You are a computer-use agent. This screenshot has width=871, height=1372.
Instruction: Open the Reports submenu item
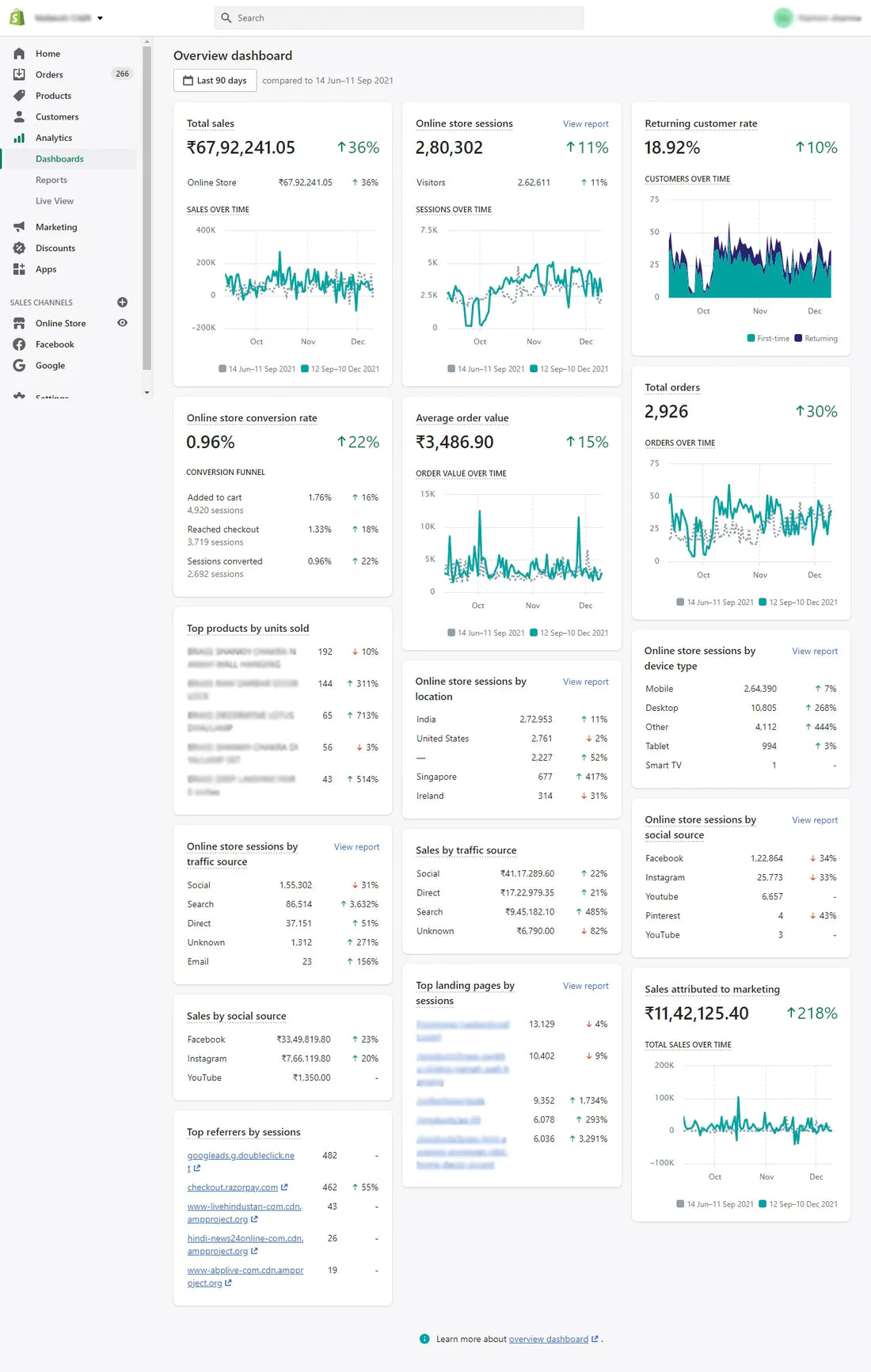coord(51,181)
